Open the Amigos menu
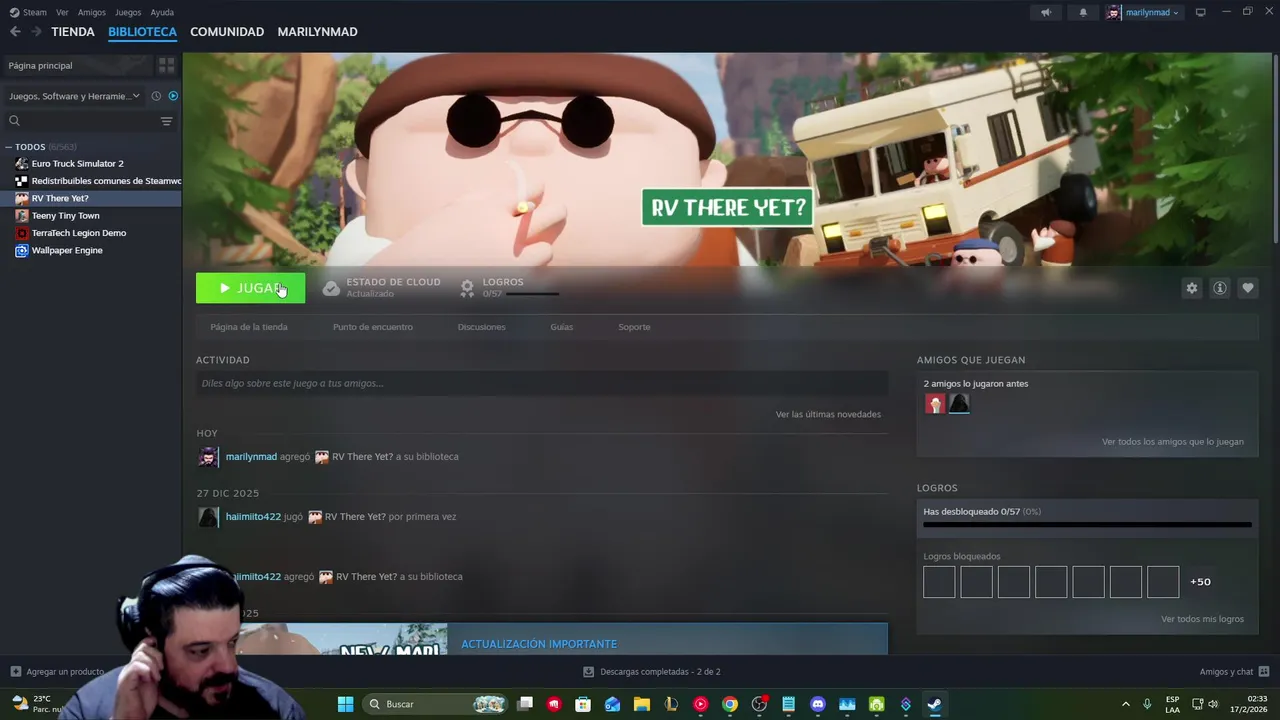 click(x=92, y=12)
